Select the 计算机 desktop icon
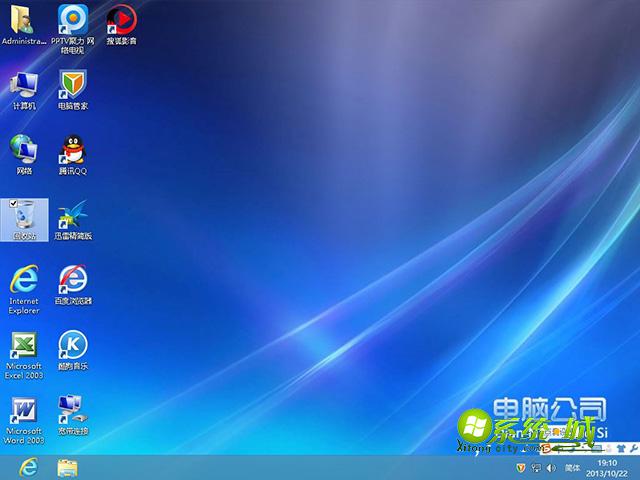This screenshot has height=480, width=640. [x=24, y=90]
